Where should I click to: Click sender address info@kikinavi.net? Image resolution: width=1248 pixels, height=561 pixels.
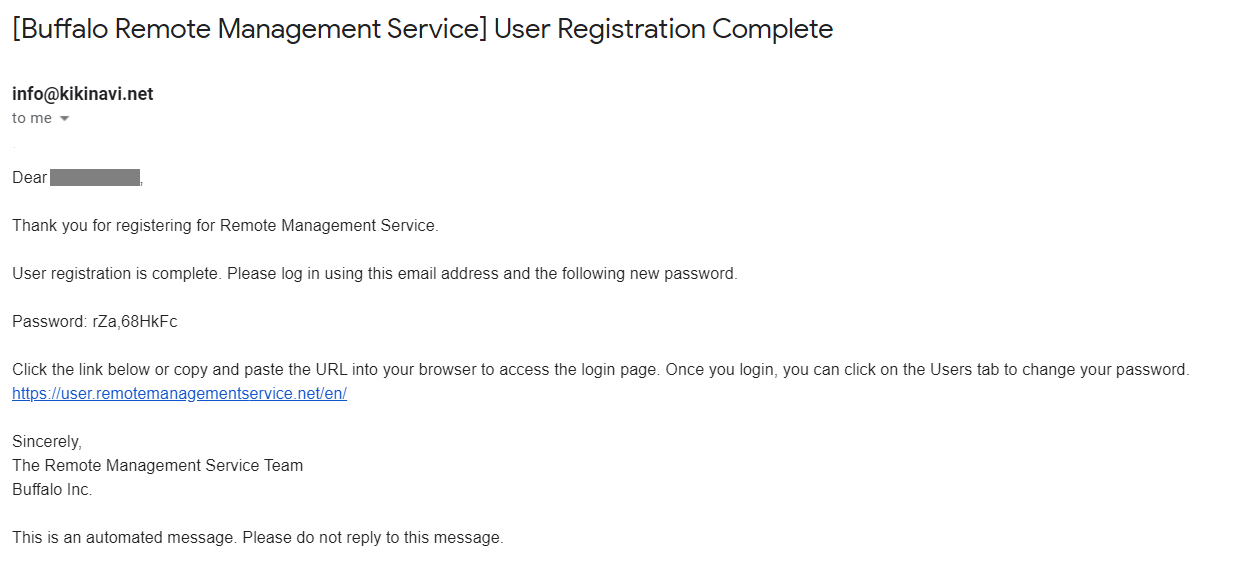click(x=82, y=94)
